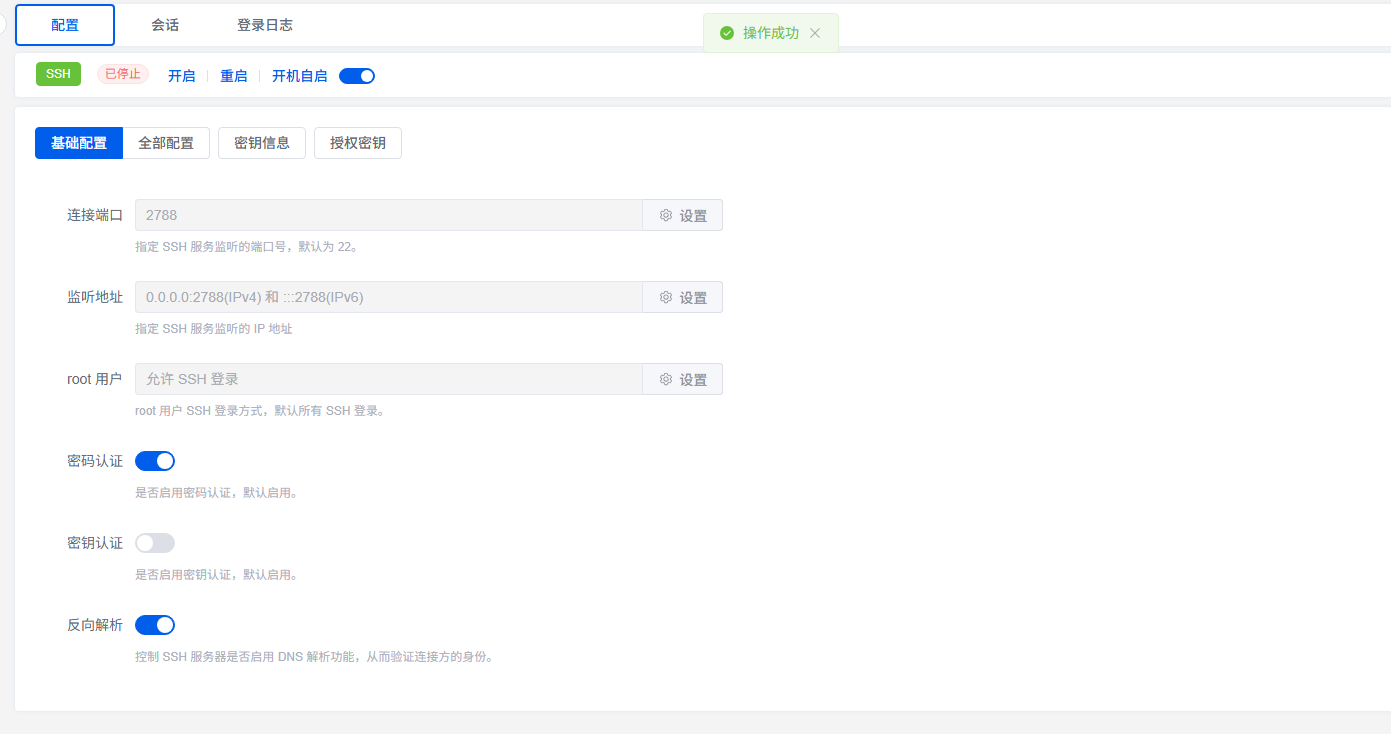
Task: Click gear icon beside 连接端口 field
Action: pos(666,215)
